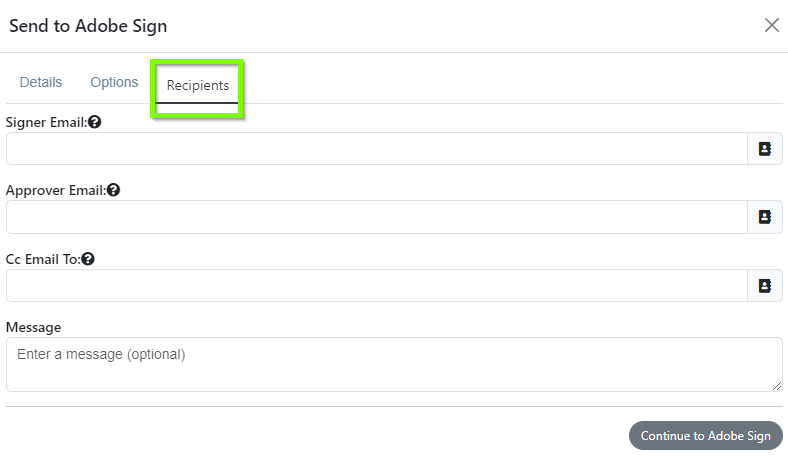Click the Approver Email label text
This screenshot has height=461, width=788.
tap(56, 191)
